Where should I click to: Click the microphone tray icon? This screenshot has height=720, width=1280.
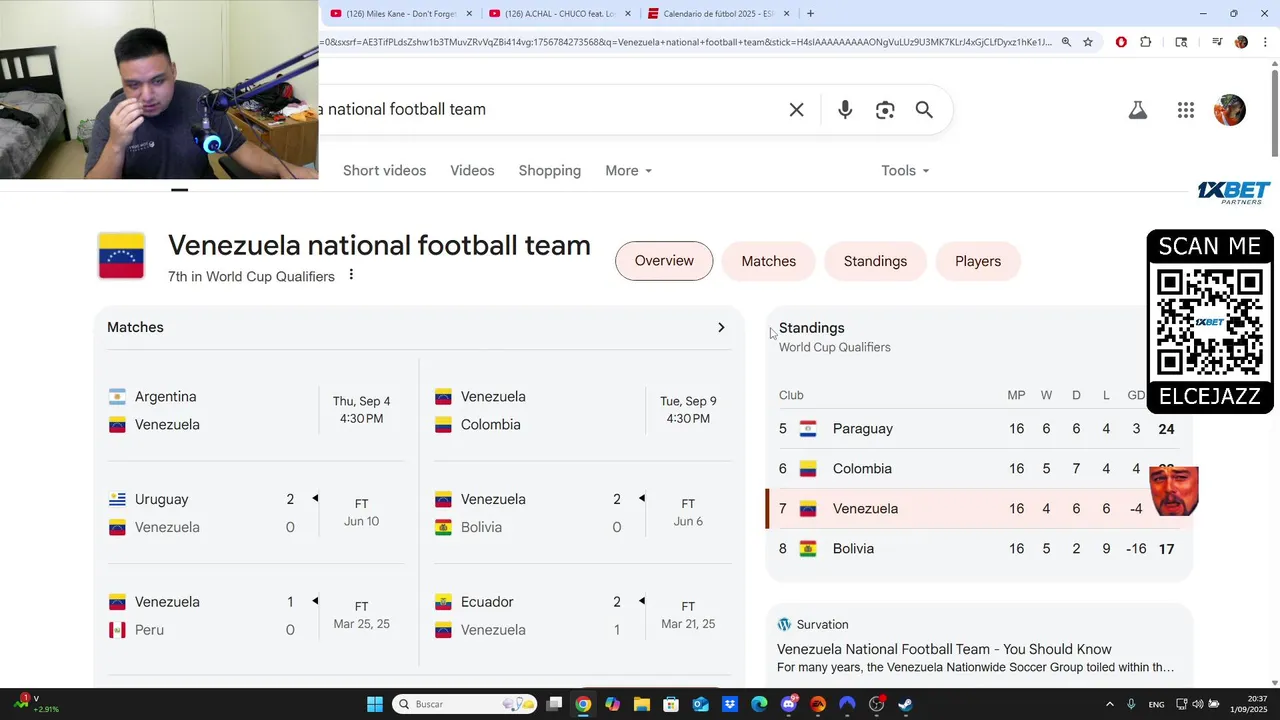pyautogui.click(x=1131, y=704)
